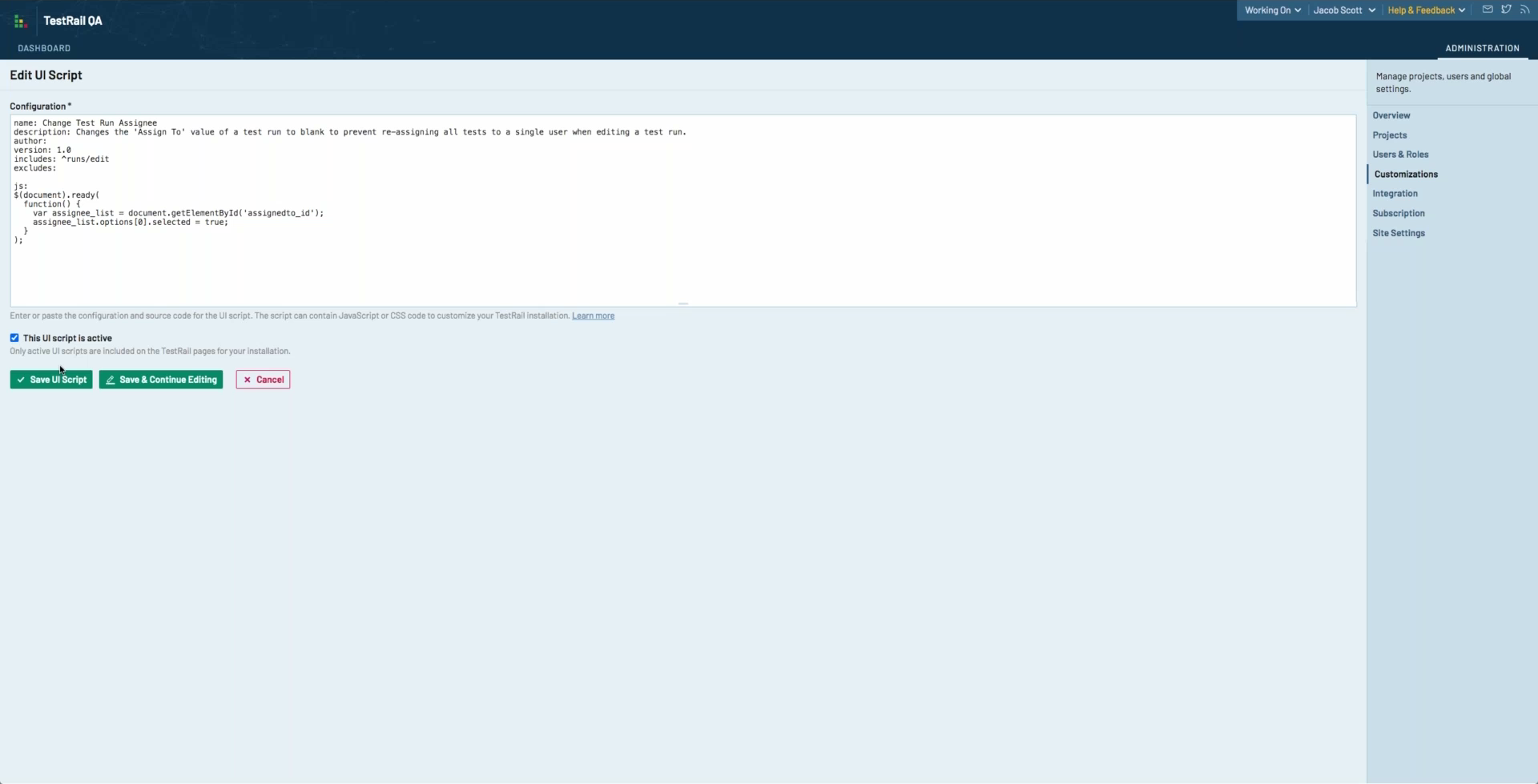Toggle 'This UI script is active' checkbox
This screenshot has width=1538, height=784.
(14, 338)
